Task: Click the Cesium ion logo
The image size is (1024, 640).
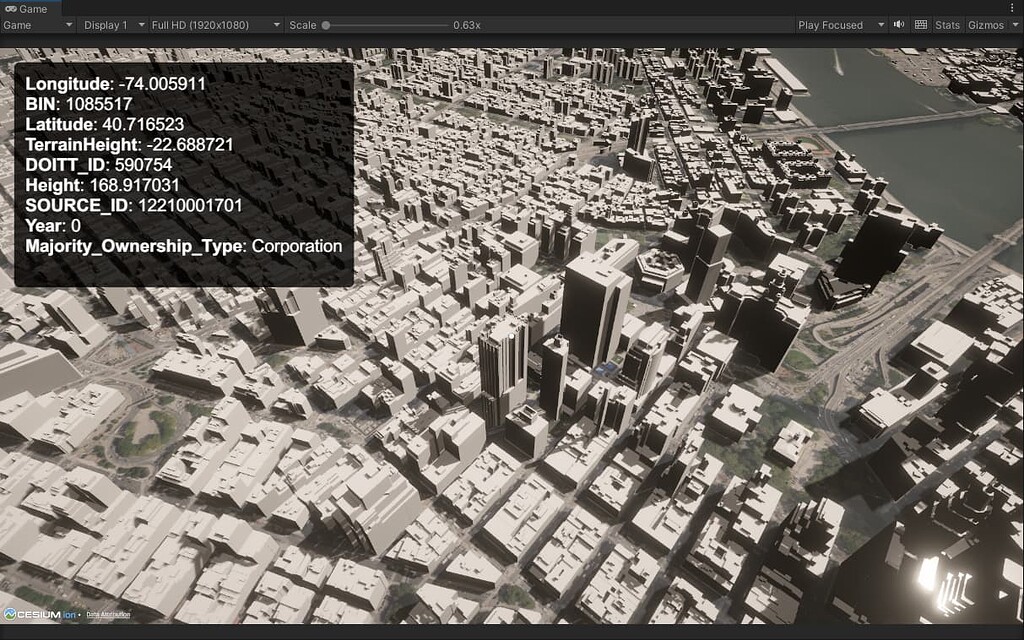Action: click(40, 614)
